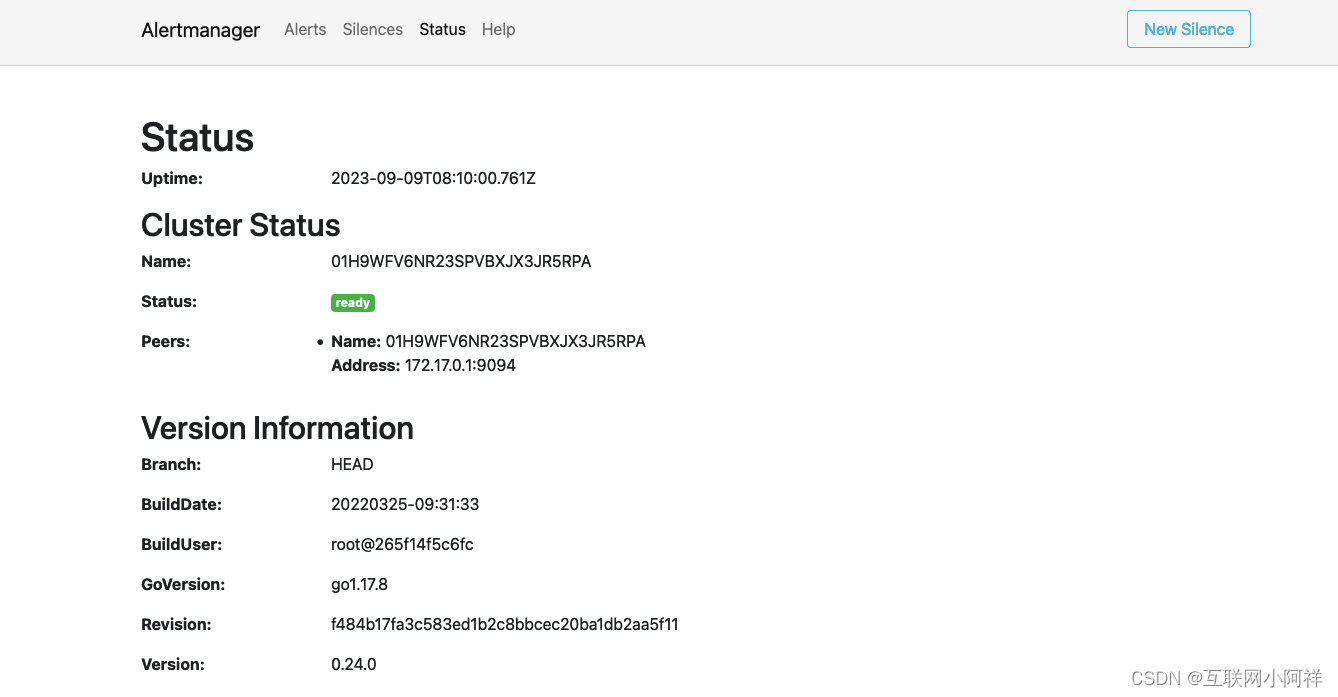
Task: Click the GoVersion: label
Action: tap(183, 585)
